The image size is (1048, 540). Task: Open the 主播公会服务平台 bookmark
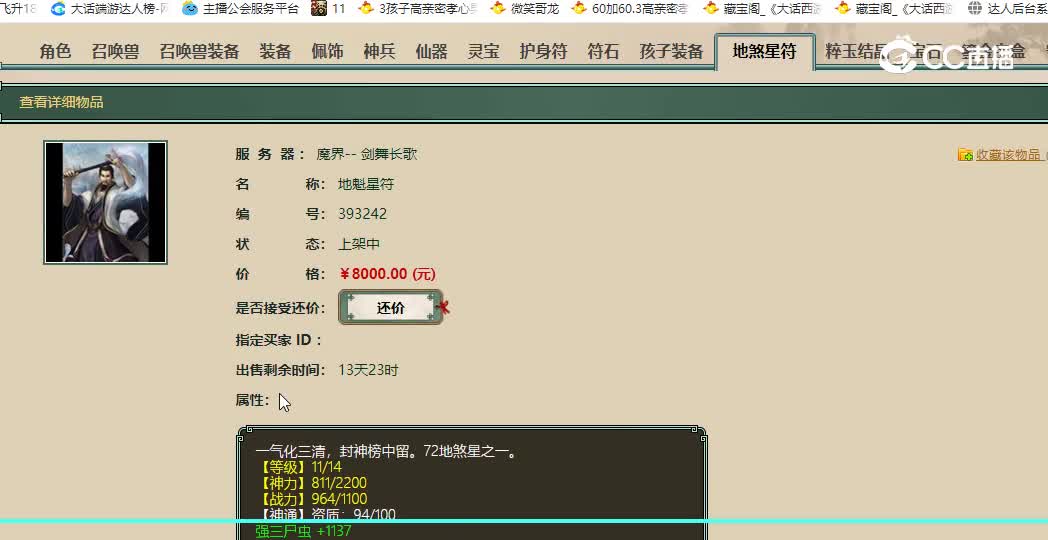240,9
